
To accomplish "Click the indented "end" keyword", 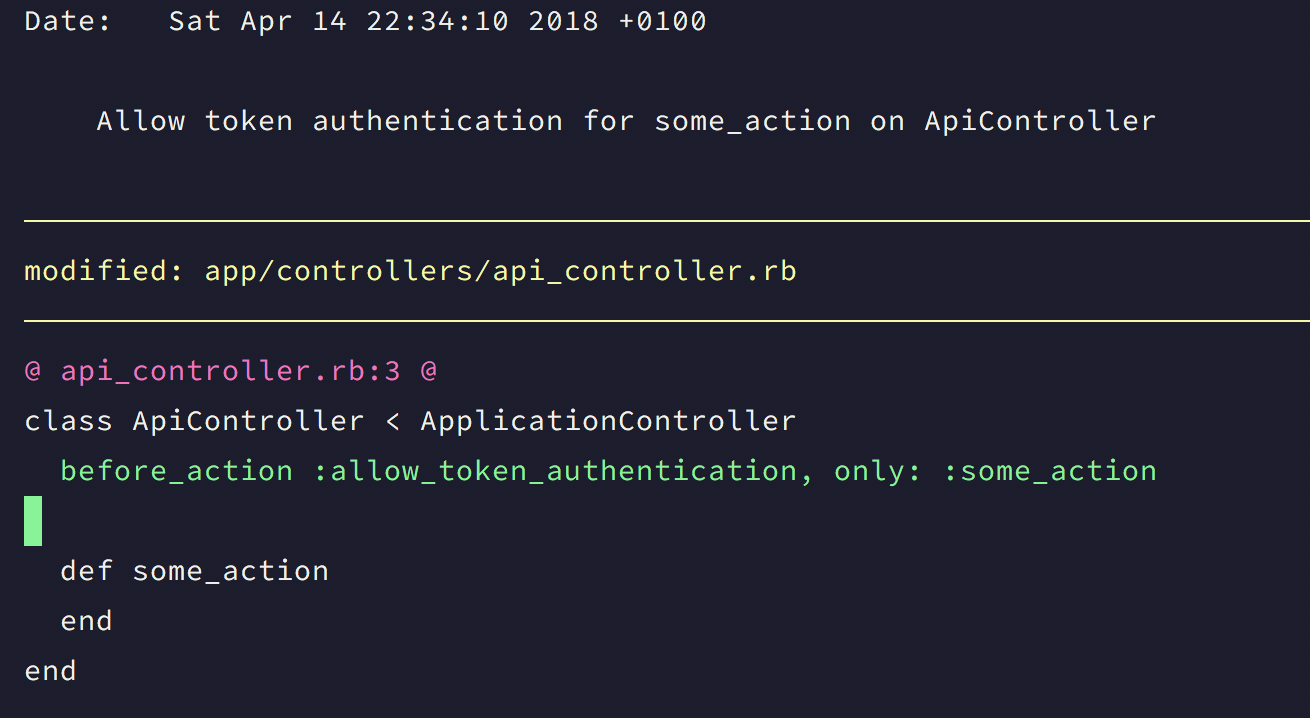I will coord(86,621).
